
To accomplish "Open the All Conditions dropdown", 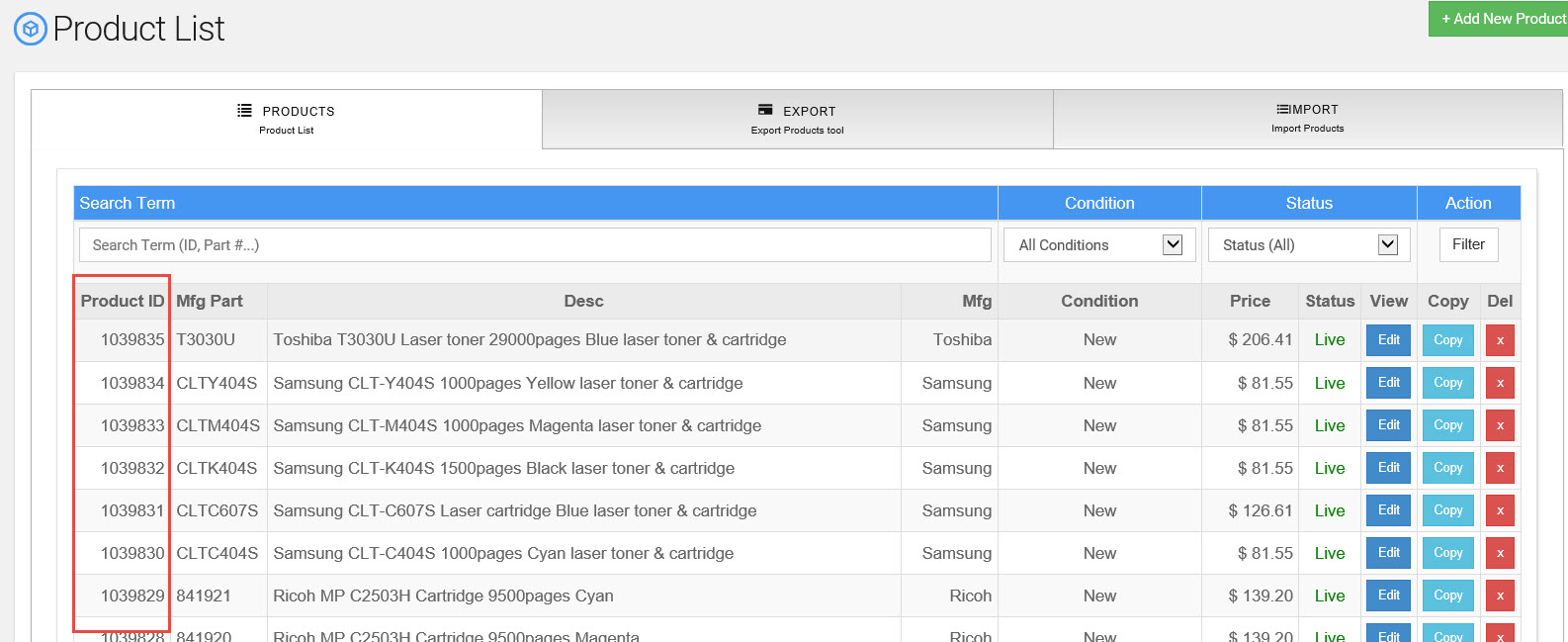I will point(1099,245).
